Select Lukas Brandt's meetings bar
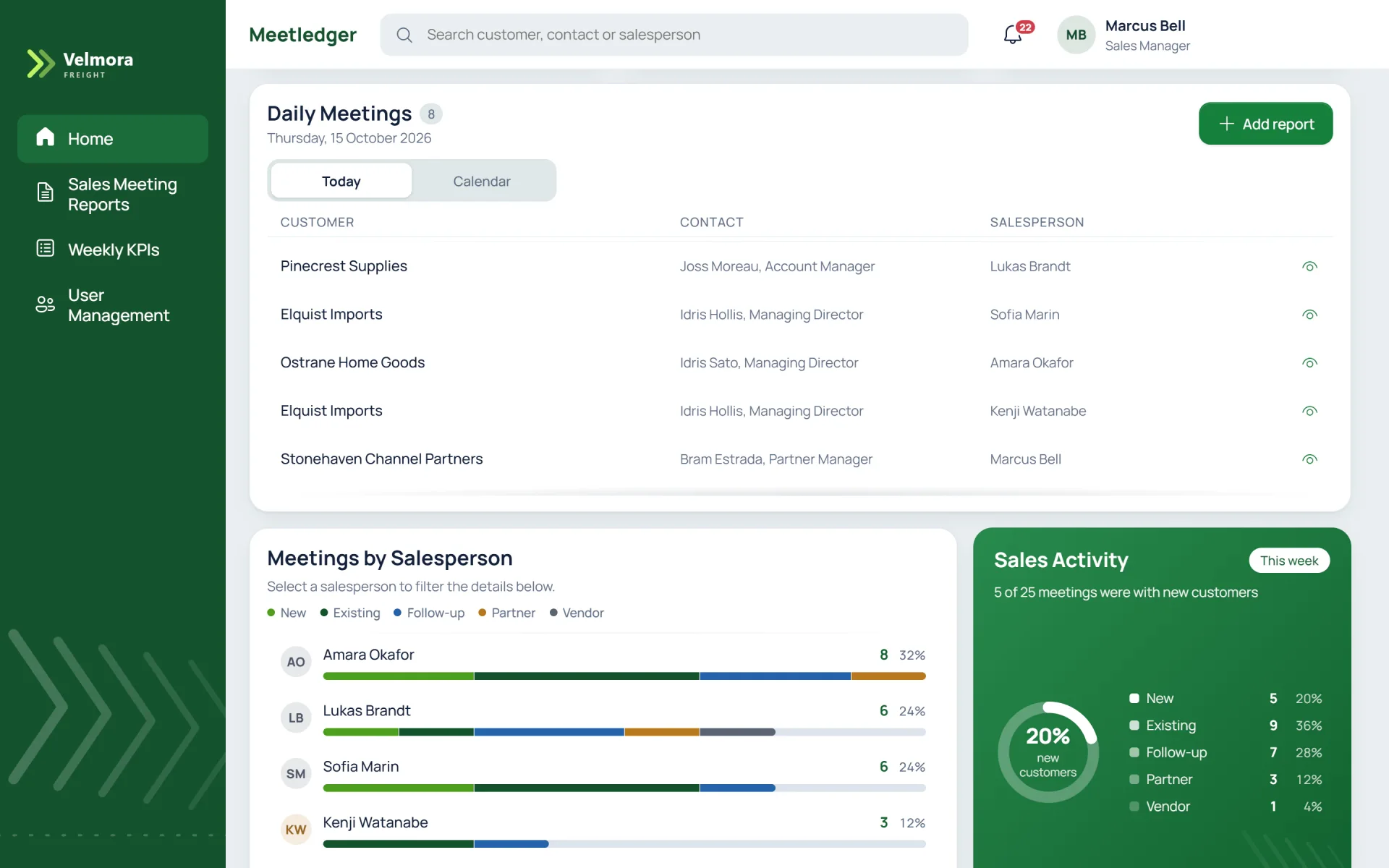Screen dimensions: 1389x868 [x=624, y=732]
